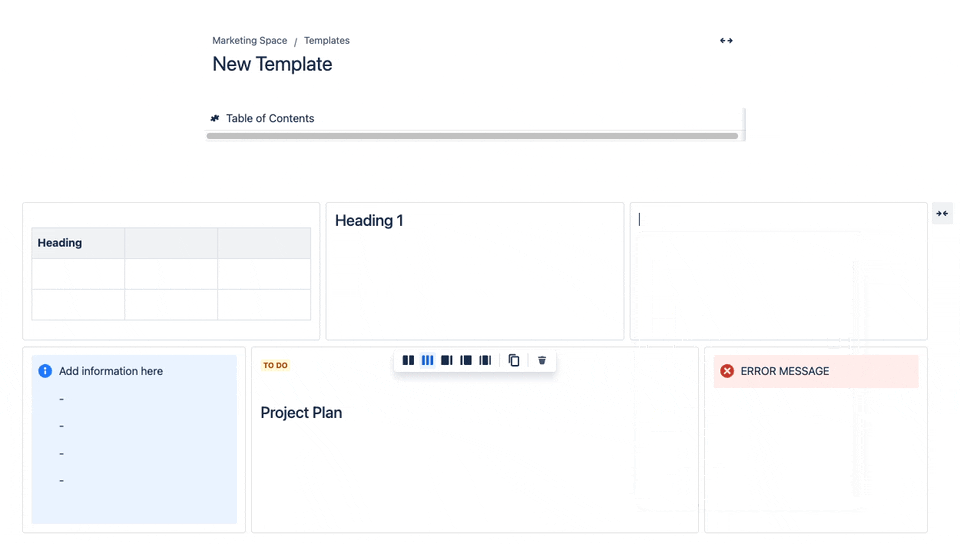Screen dimensions: 960x544
Task: Place cursor in Heading 1 text
Action: click(369, 220)
